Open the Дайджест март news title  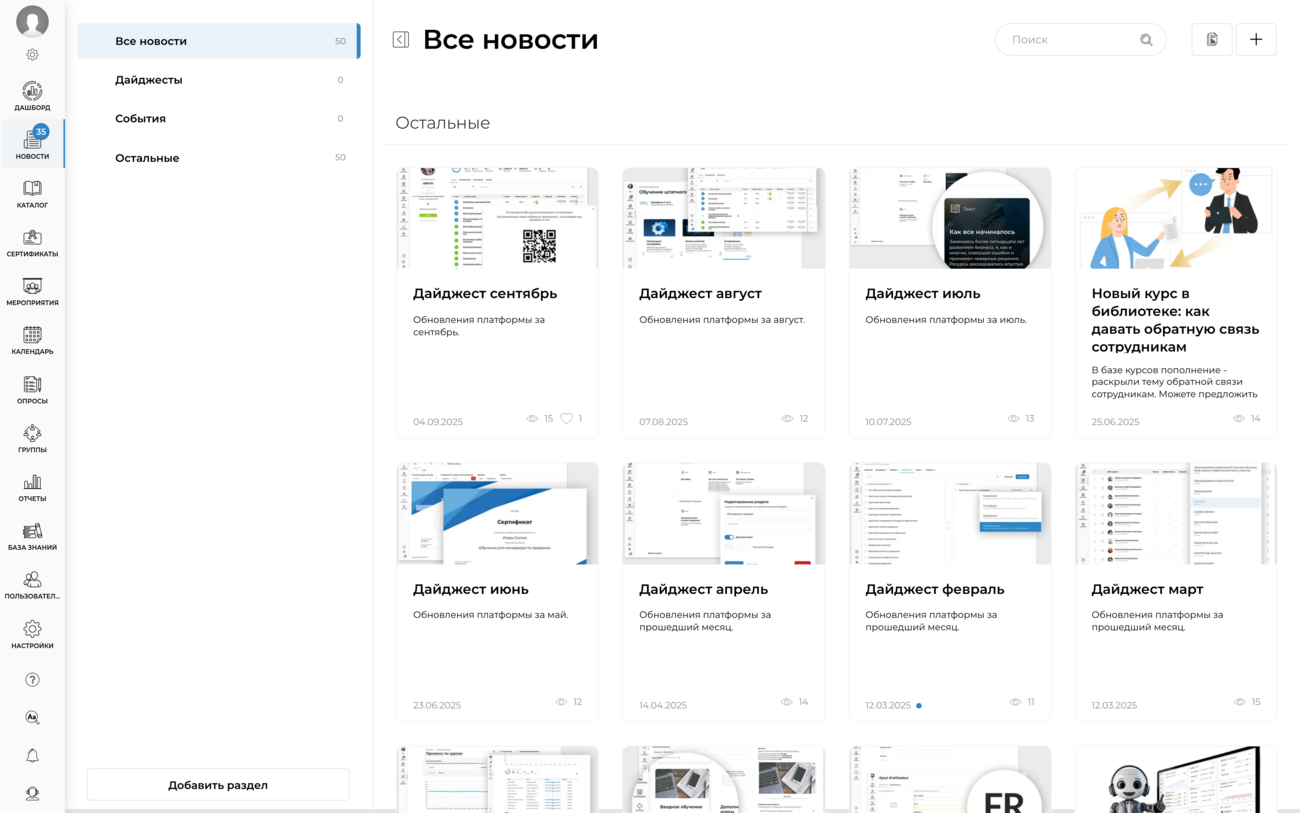point(1147,589)
